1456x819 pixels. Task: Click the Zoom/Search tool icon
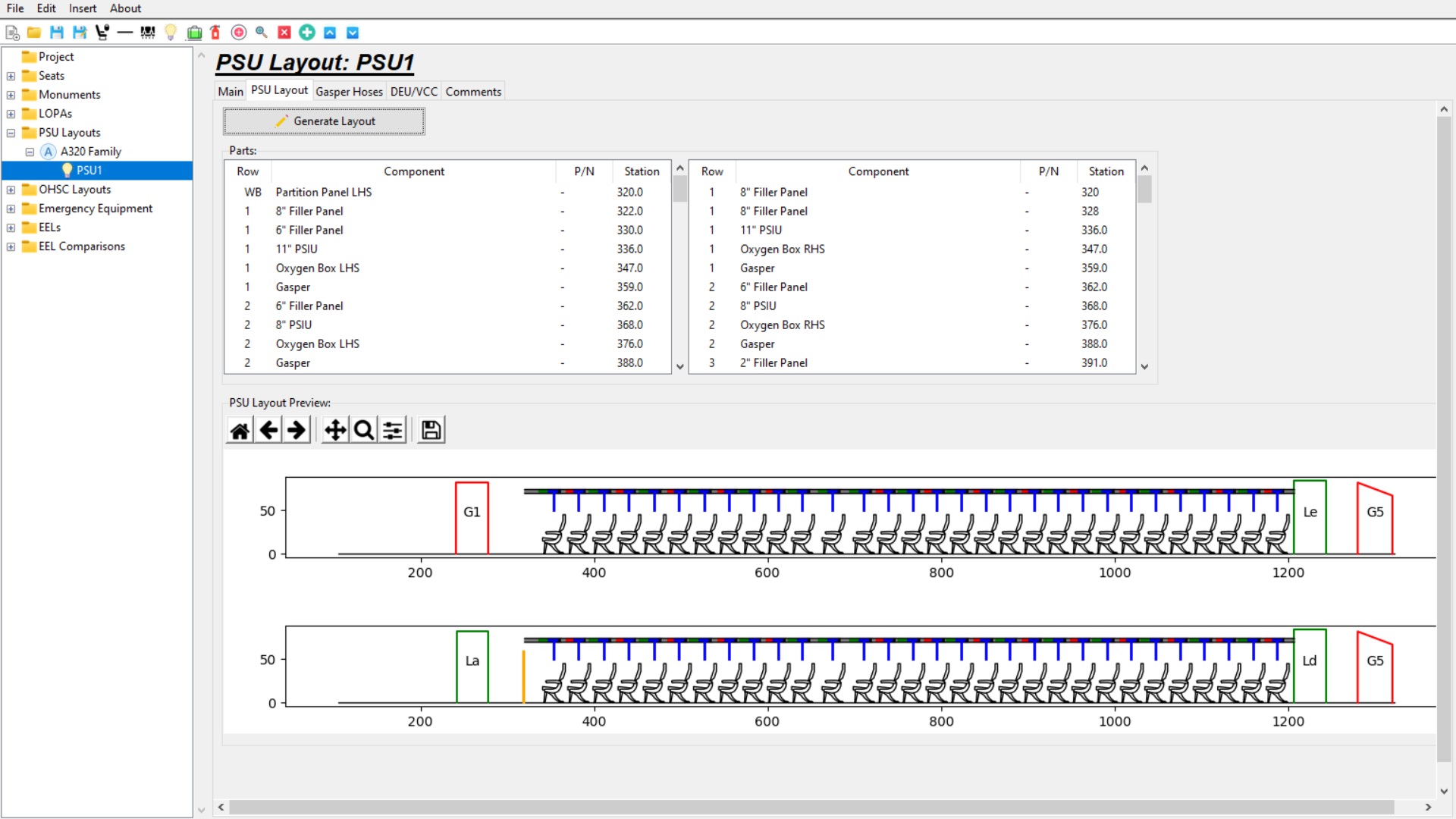click(x=364, y=430)
